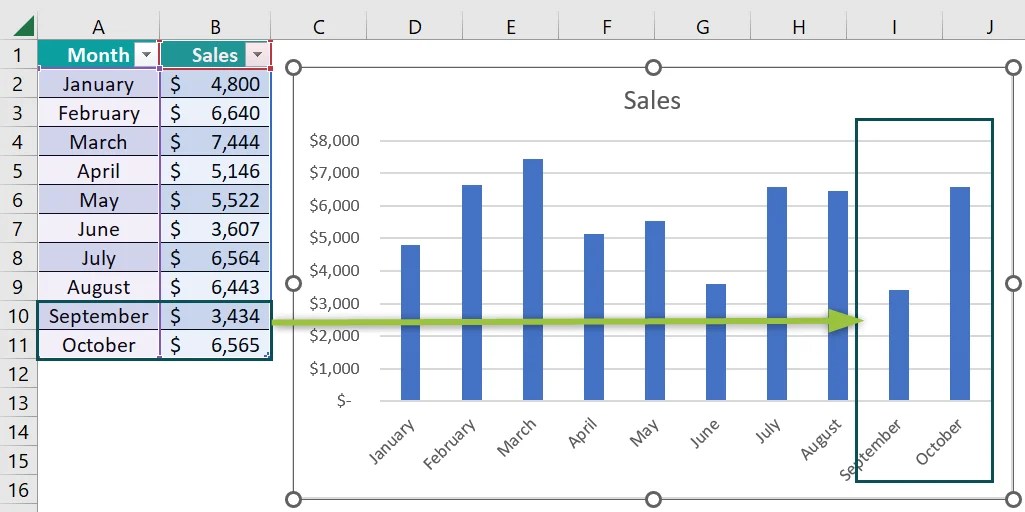The image size is (1025, 512).
Task: Select the 6,564 sales cell
Action: pyautogui.click(x=215, y=258)
